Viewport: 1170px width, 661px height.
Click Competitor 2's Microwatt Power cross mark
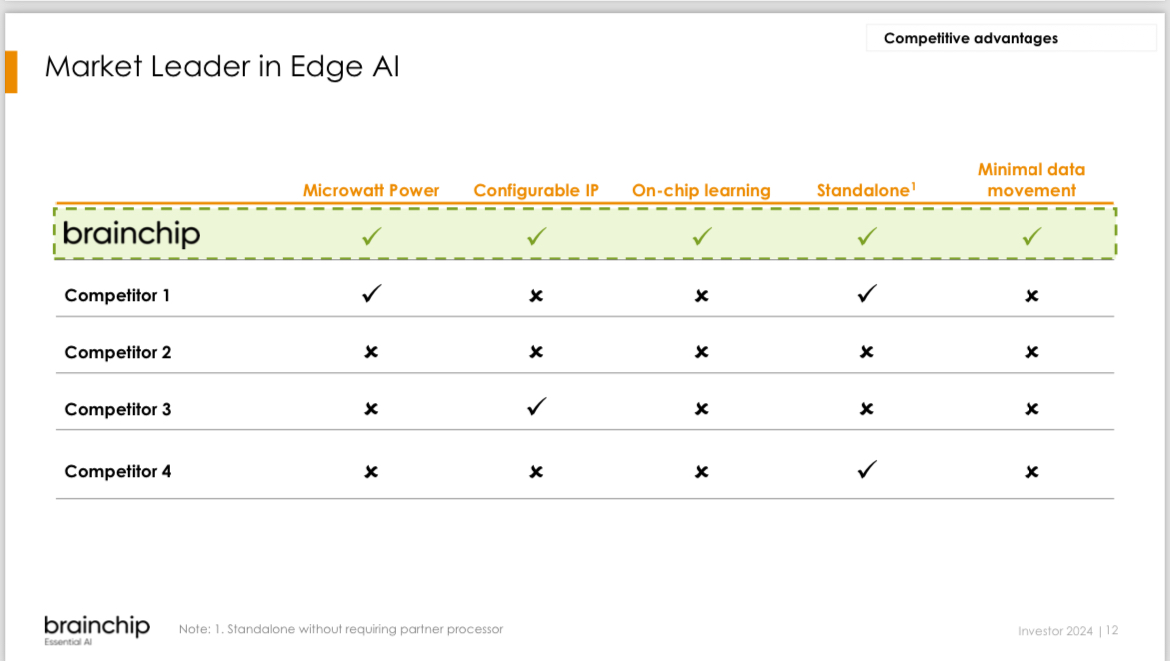371,352
